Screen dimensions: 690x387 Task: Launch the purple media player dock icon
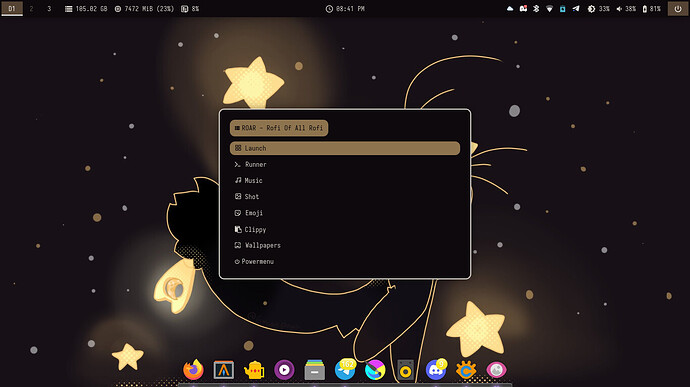point(284,370)
